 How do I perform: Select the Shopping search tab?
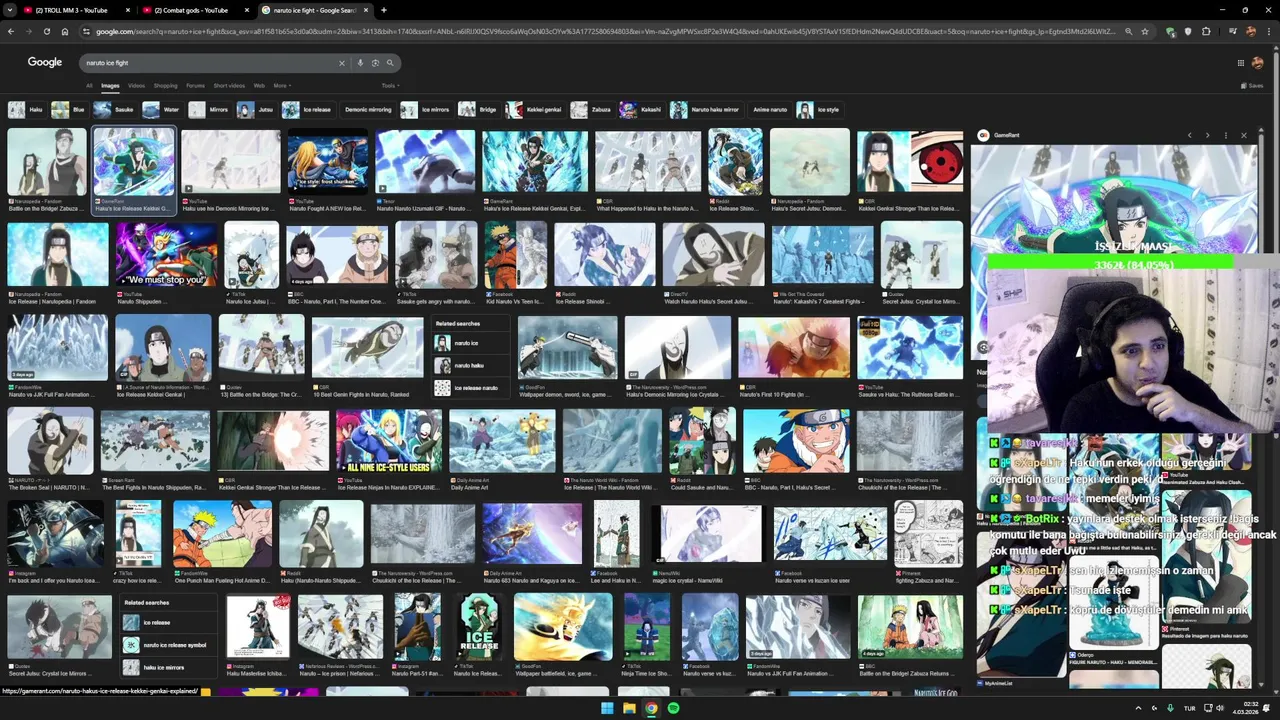coord(165,86)
